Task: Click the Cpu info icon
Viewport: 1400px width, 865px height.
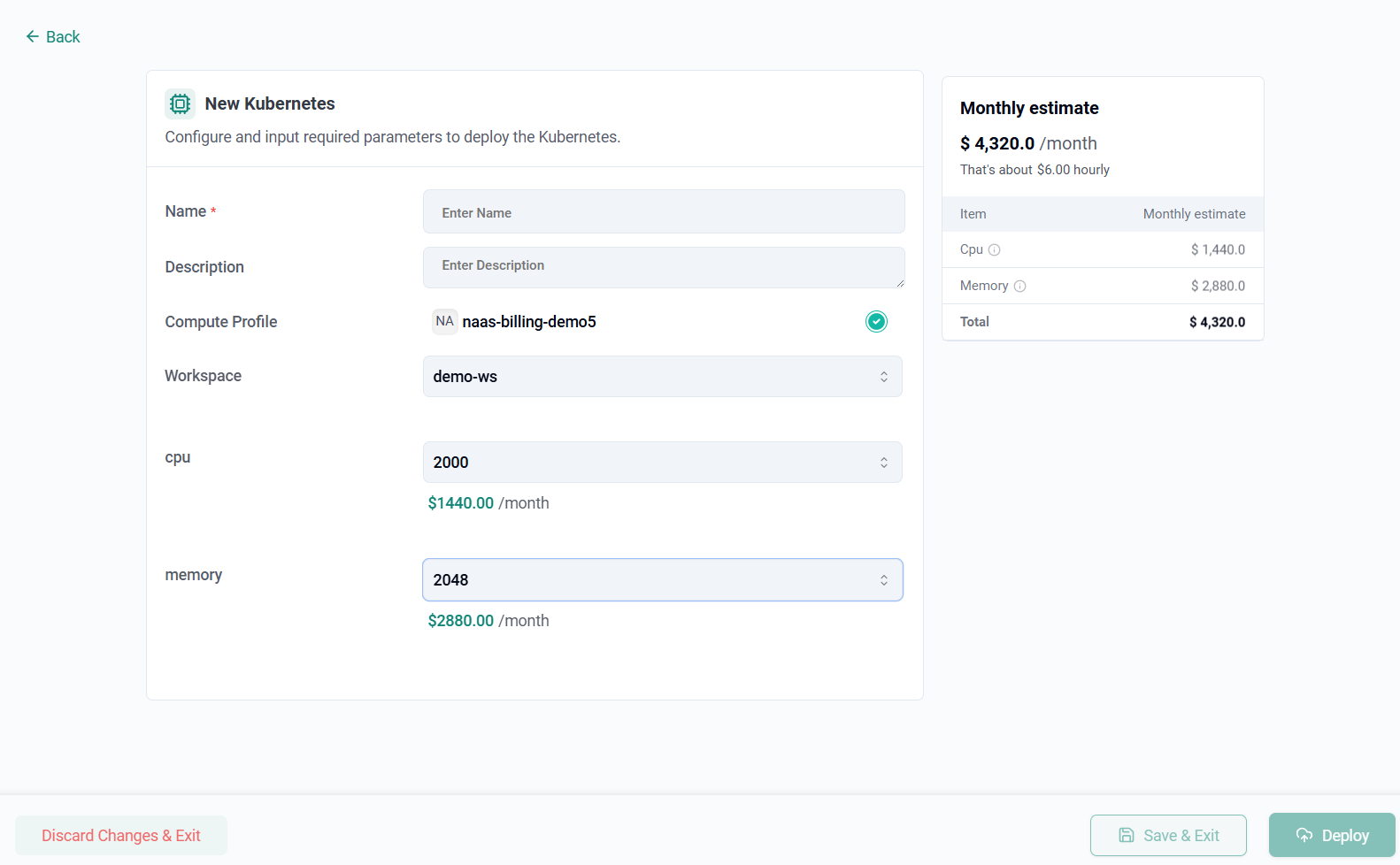Action: [994, 249]
